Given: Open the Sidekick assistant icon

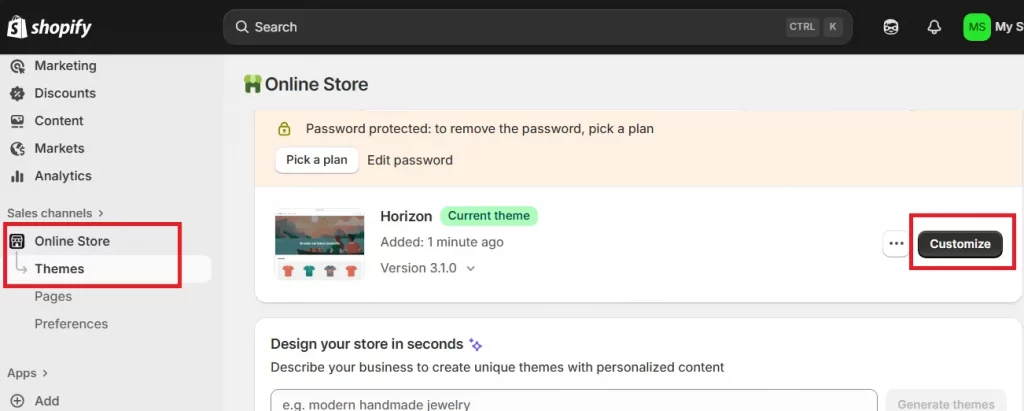Looking at the screenshot, I should coord(891,27).
